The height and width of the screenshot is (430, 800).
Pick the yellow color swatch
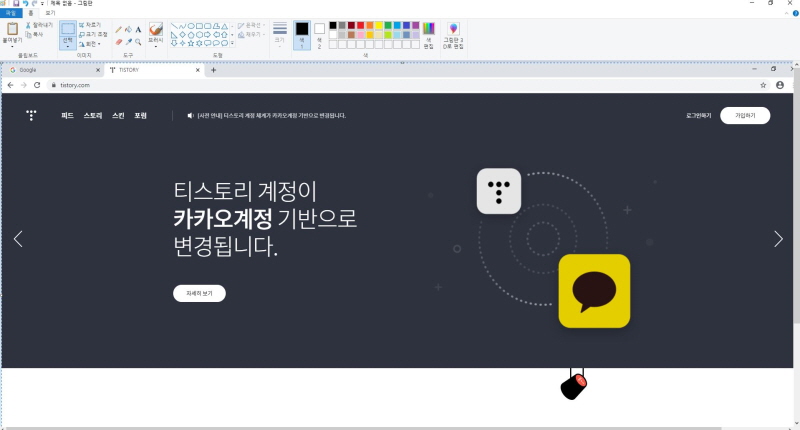click(379, 26)
